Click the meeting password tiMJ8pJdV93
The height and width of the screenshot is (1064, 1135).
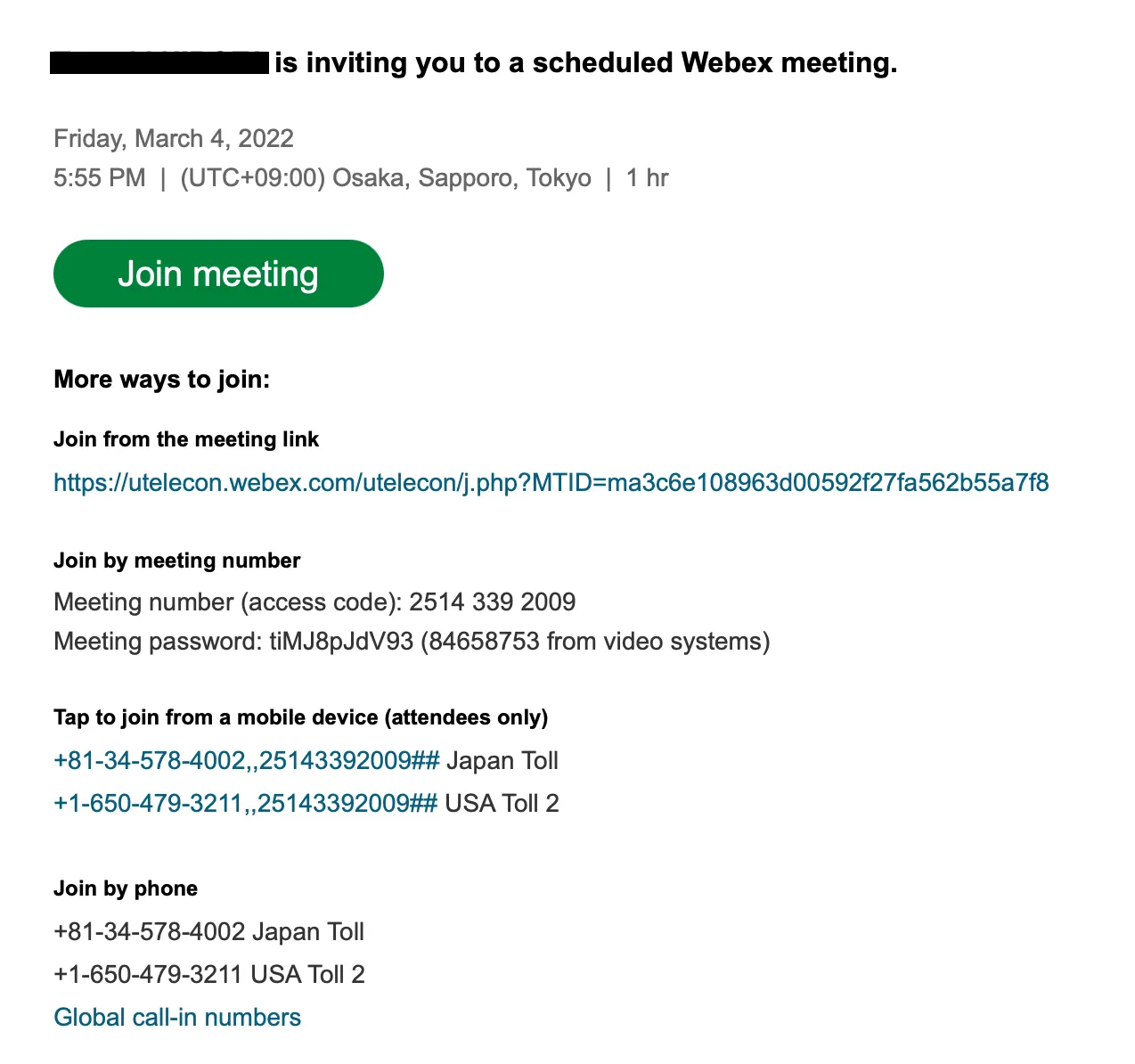click(x=341, y=642)
